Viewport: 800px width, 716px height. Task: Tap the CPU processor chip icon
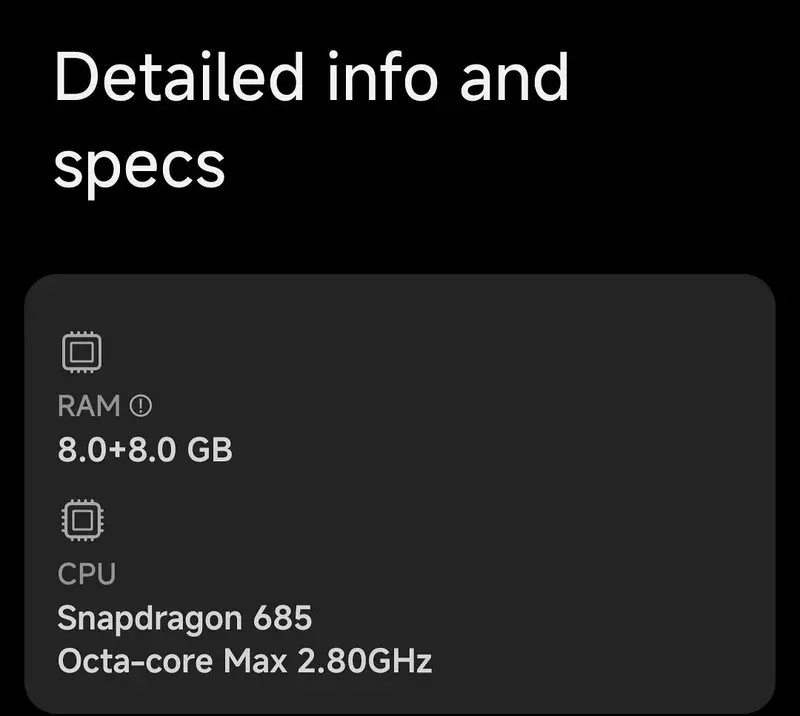point(81,521)
